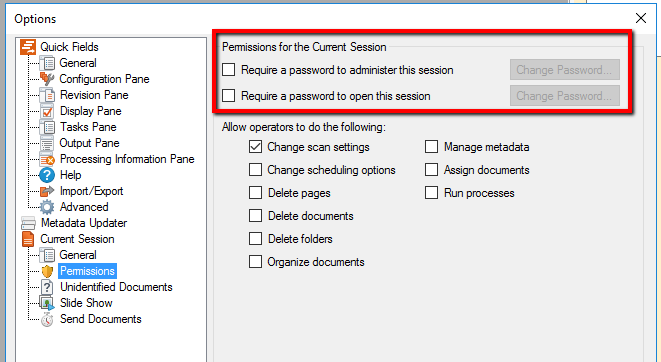Select the Advanced gear icon
This screenshot has width=661, height=362.
[x=47, y=207]
